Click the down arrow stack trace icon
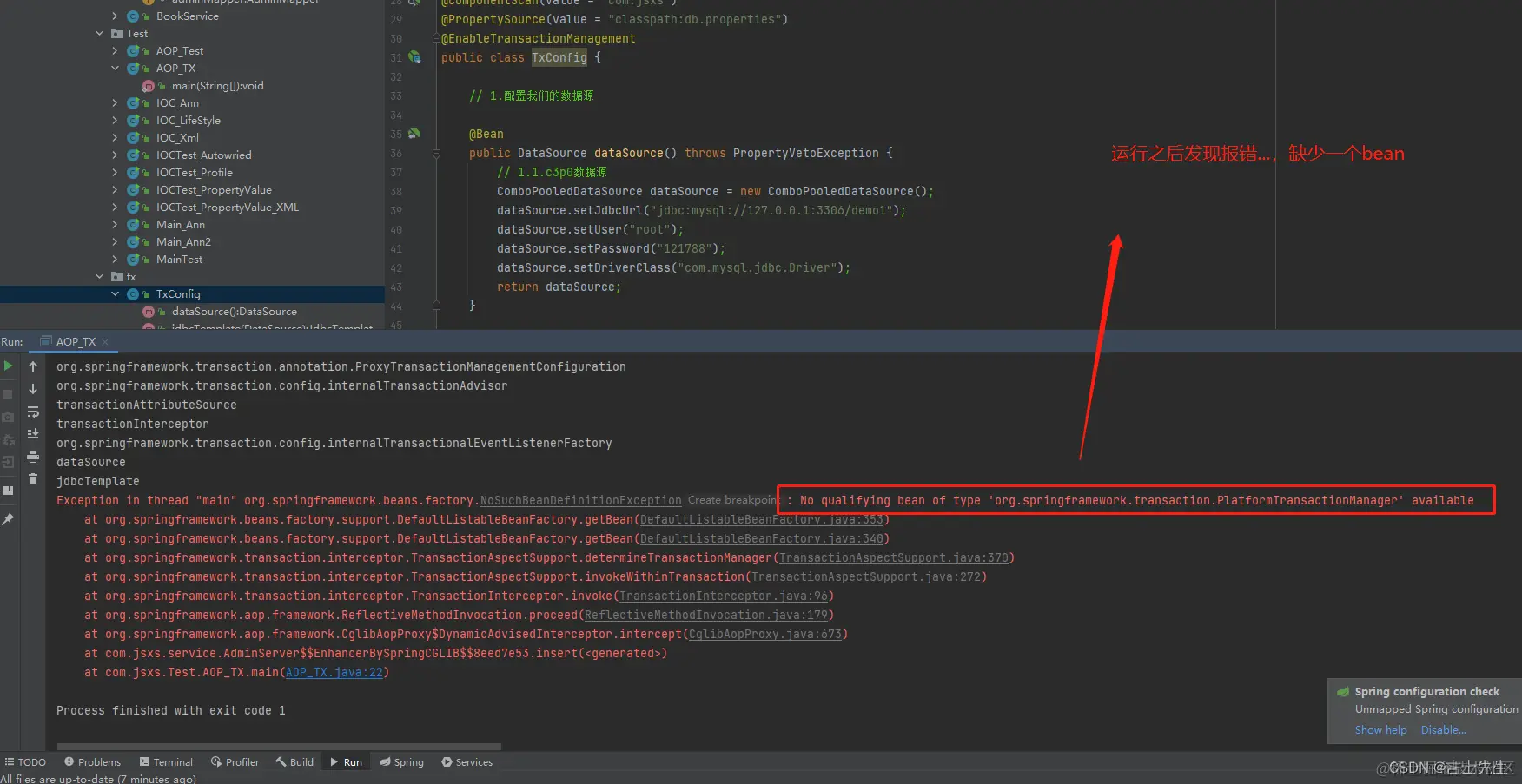 33,389
